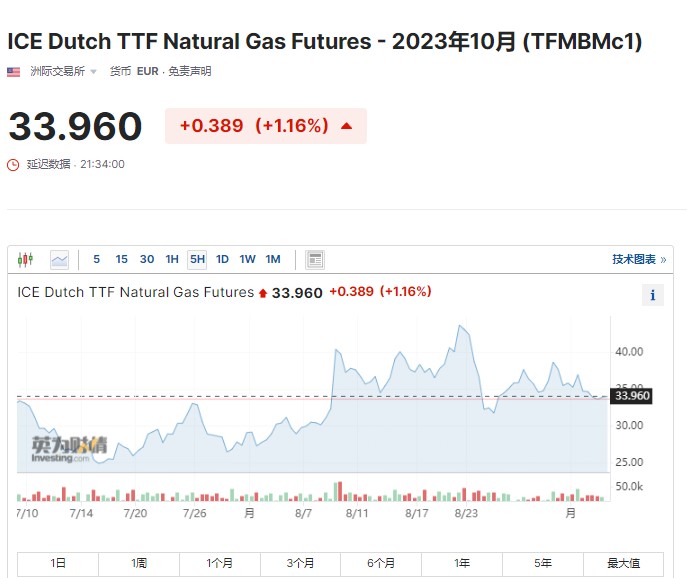The width and height of the screenshot is (687, 578).
Task: Click the 33.960 current price marker
Action: [x=631, y=396]
